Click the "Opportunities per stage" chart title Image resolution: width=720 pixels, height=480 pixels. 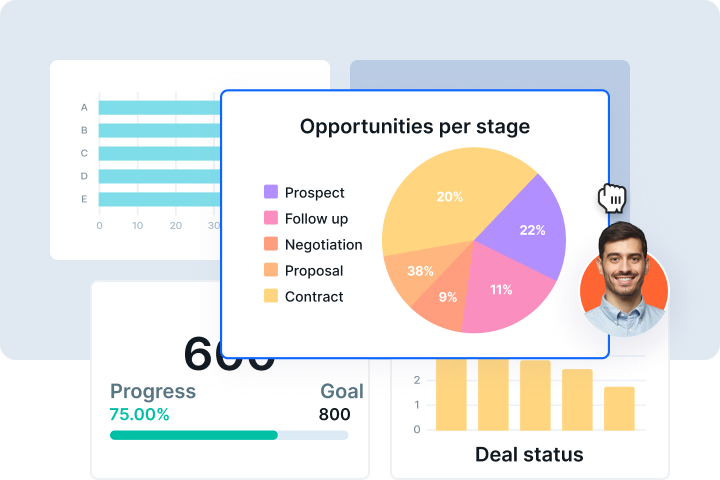tap(415, 127)
